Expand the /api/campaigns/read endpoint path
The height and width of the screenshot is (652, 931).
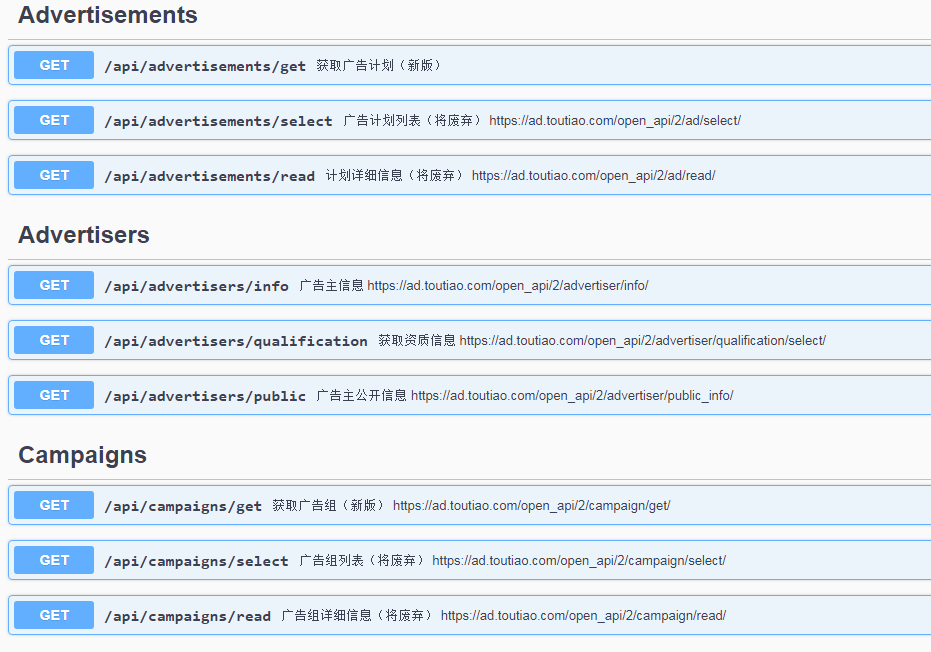[188, 616]
